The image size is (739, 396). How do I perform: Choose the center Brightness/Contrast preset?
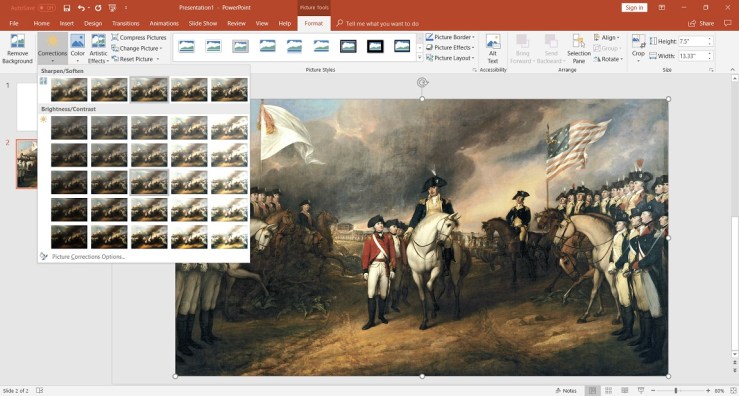[149, 182]
